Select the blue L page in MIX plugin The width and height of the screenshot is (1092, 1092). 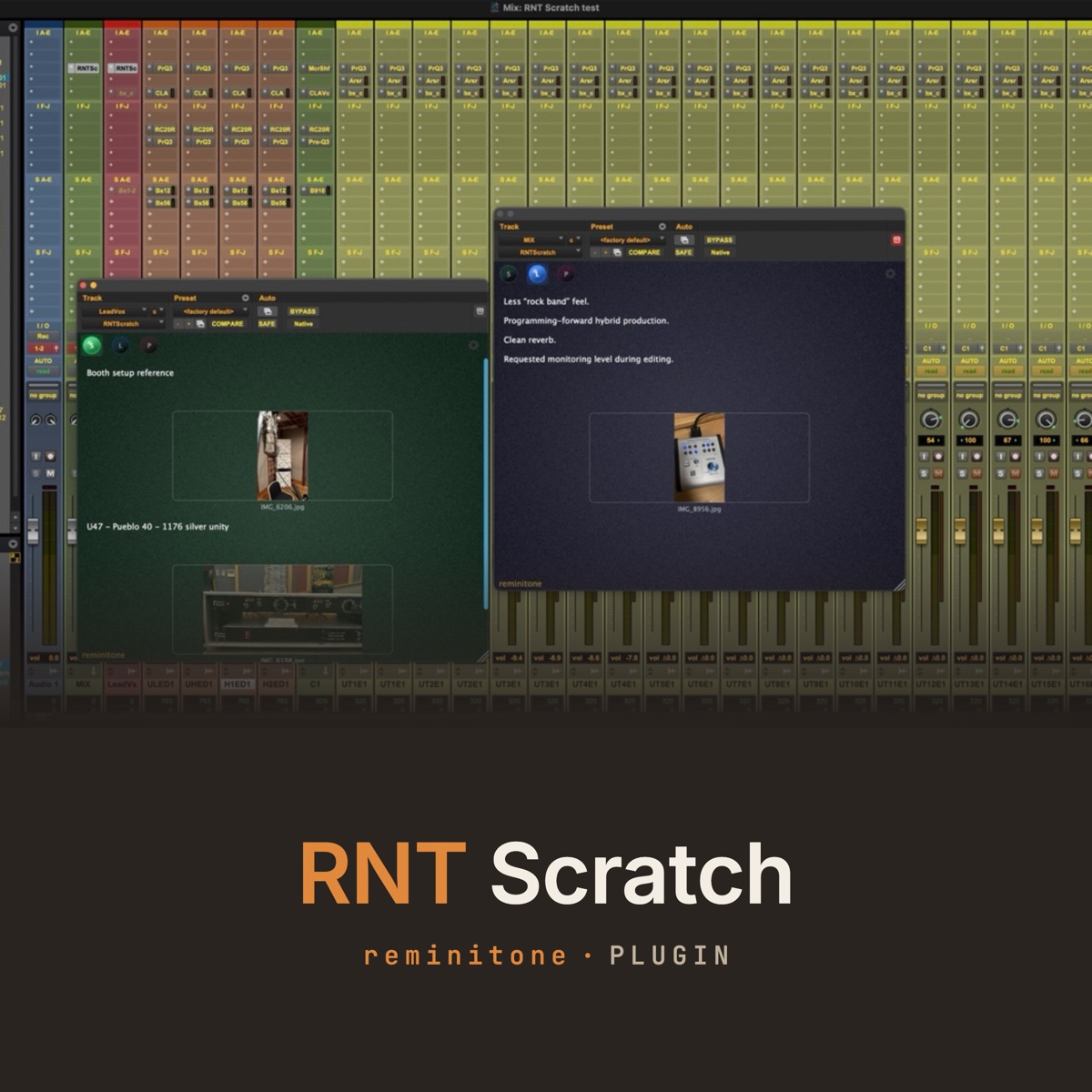(537, 273)
